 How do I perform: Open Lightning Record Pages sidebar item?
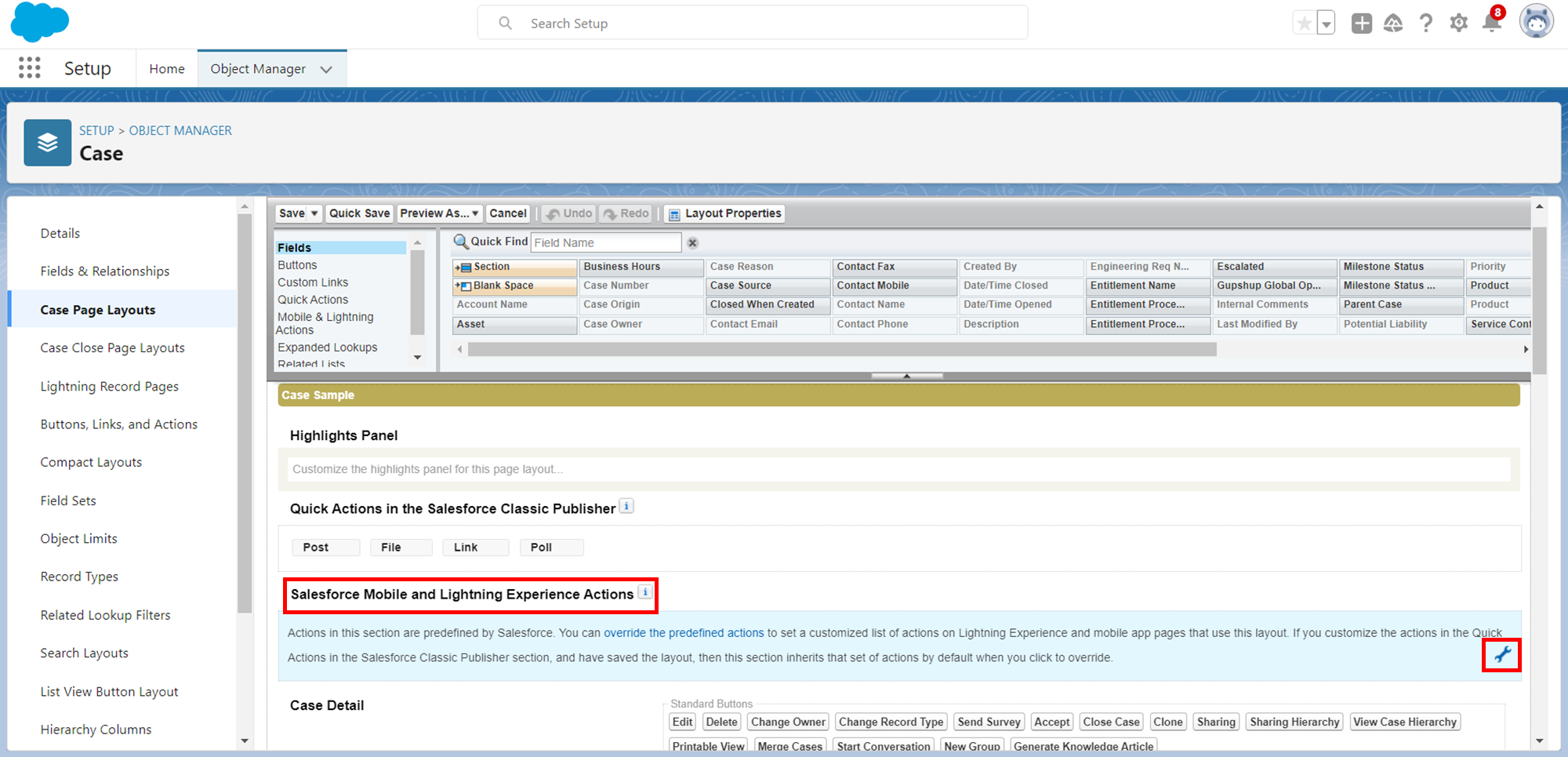click(110, 386)
